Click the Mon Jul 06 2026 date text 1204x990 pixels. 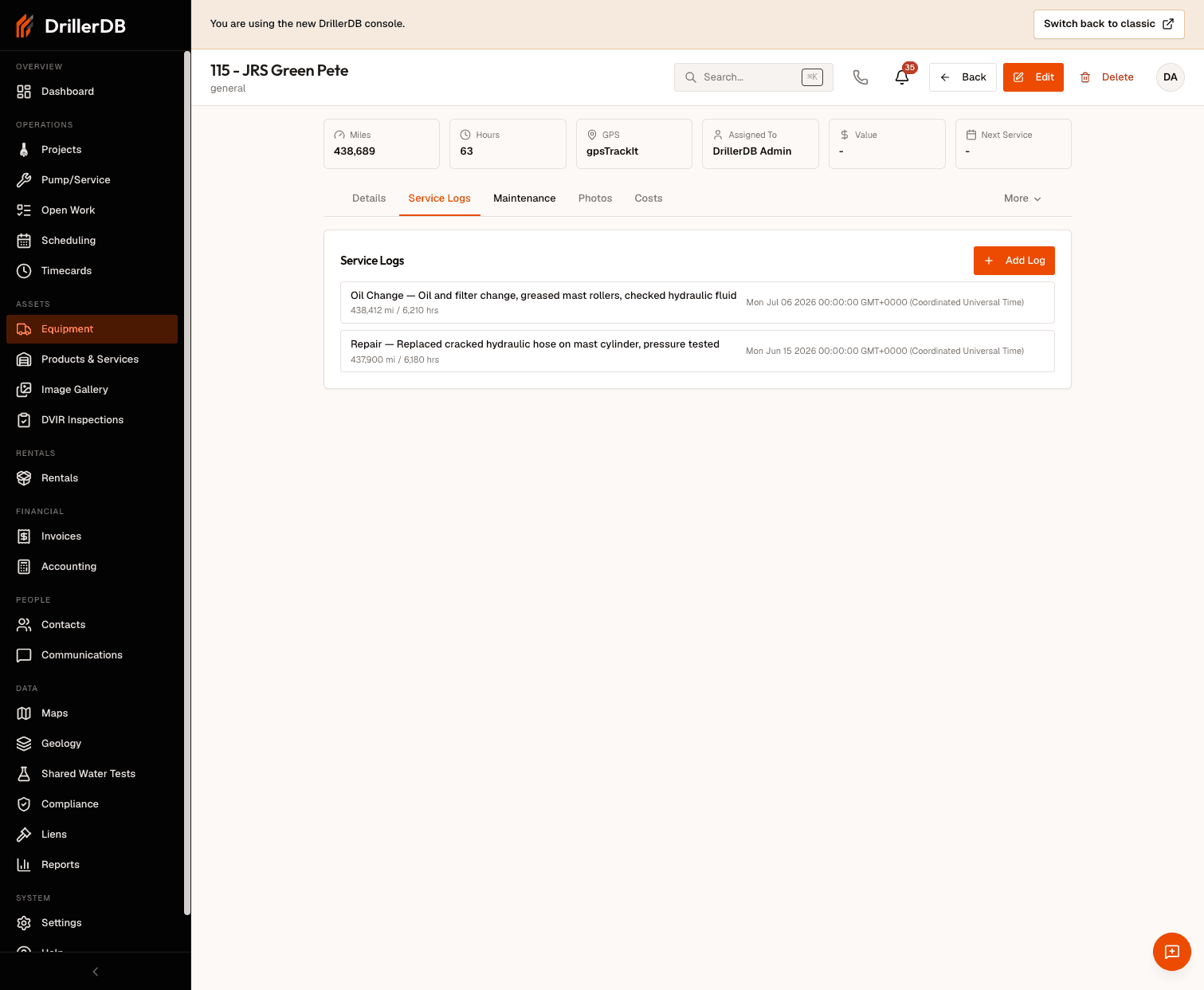click(884, 302)
